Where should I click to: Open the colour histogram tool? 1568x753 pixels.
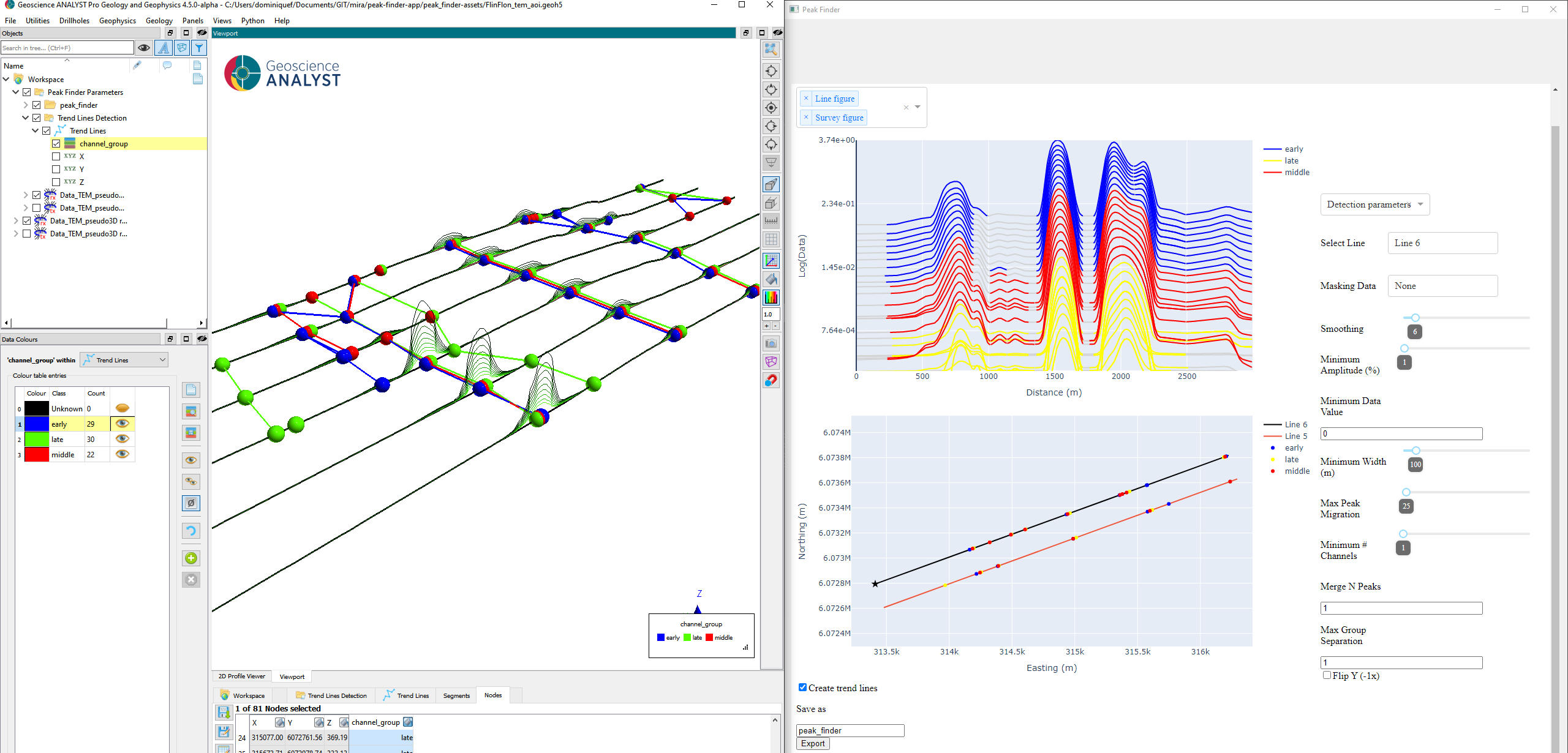coord(771,298)
